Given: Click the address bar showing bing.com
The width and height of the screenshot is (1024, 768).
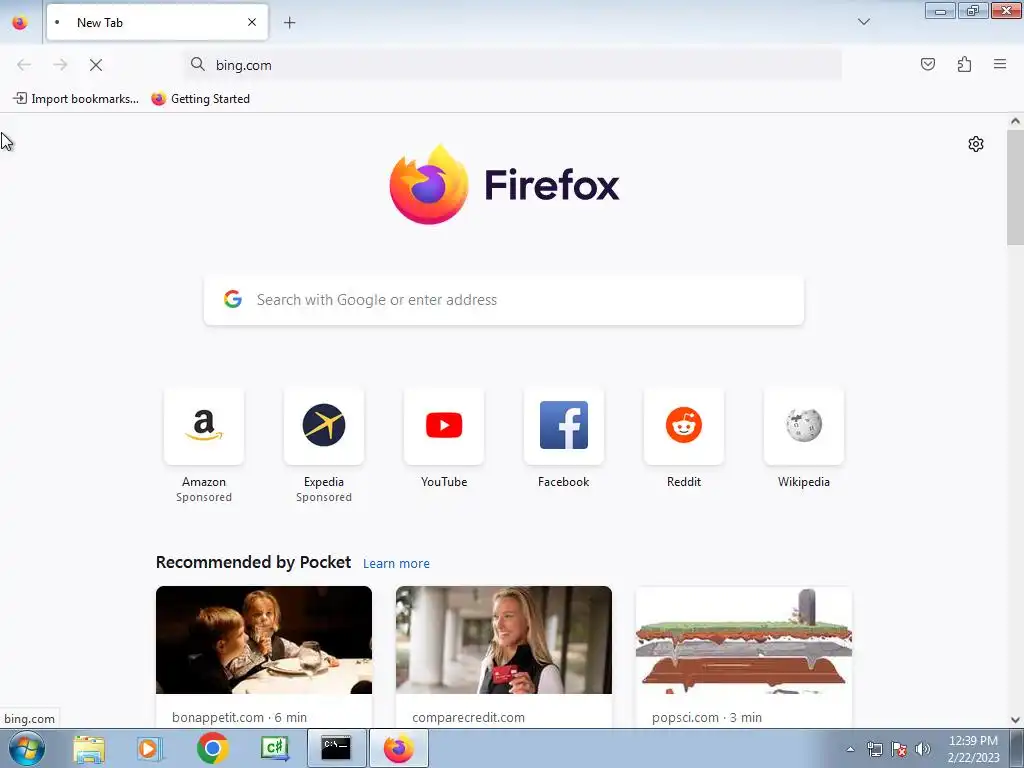Looking at the screenshot, I should click(513, 65).
